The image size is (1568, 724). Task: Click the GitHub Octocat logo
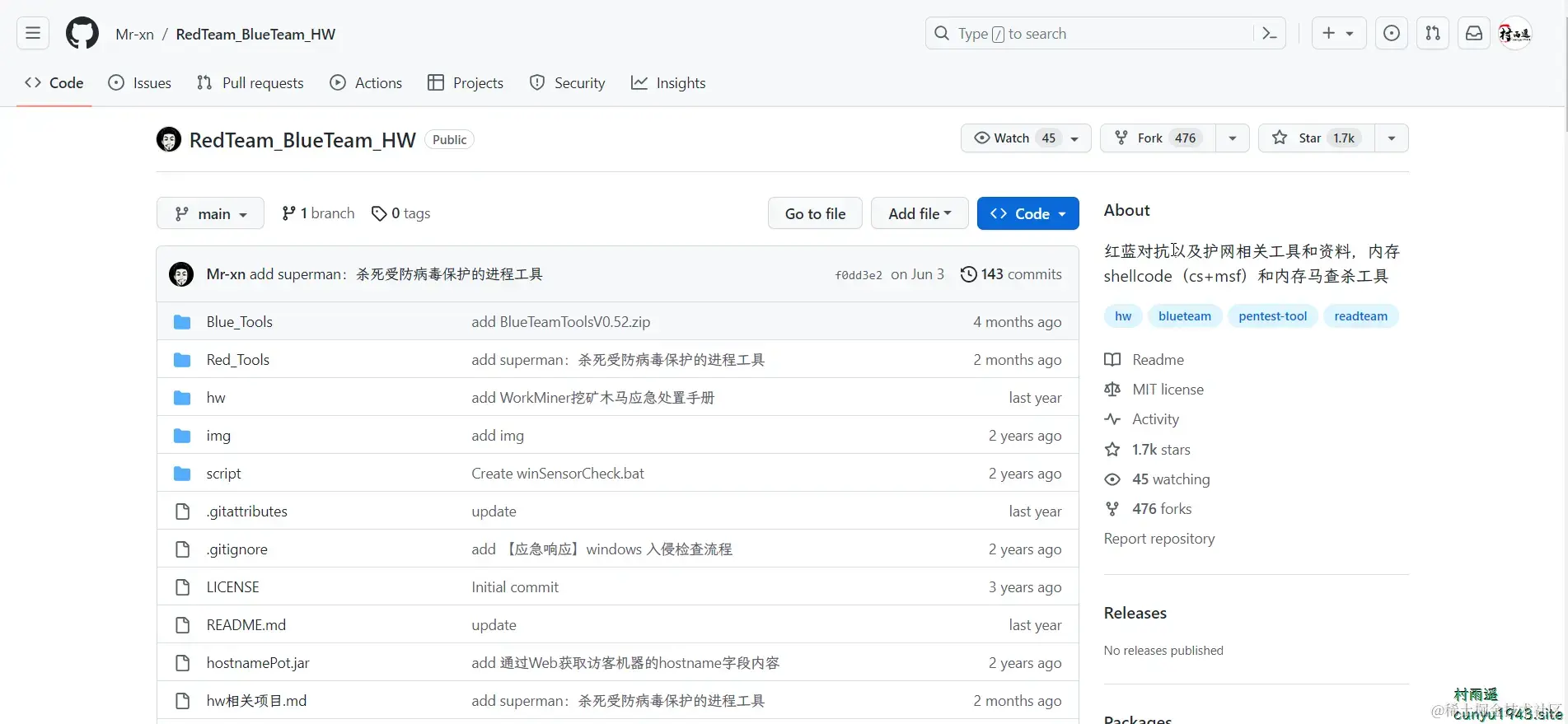[82, 34]
